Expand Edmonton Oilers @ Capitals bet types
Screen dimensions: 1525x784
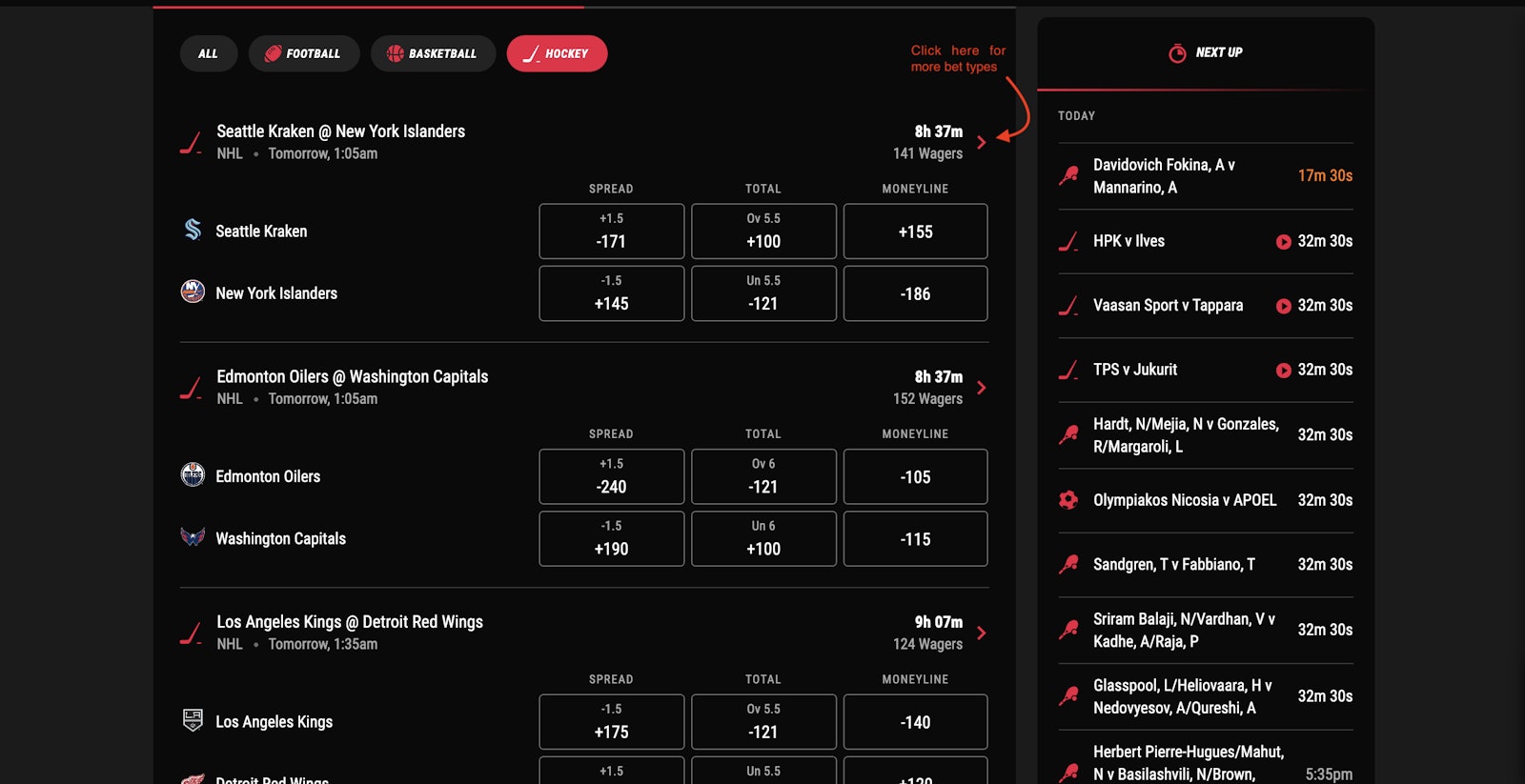click(x=981, y=388)
